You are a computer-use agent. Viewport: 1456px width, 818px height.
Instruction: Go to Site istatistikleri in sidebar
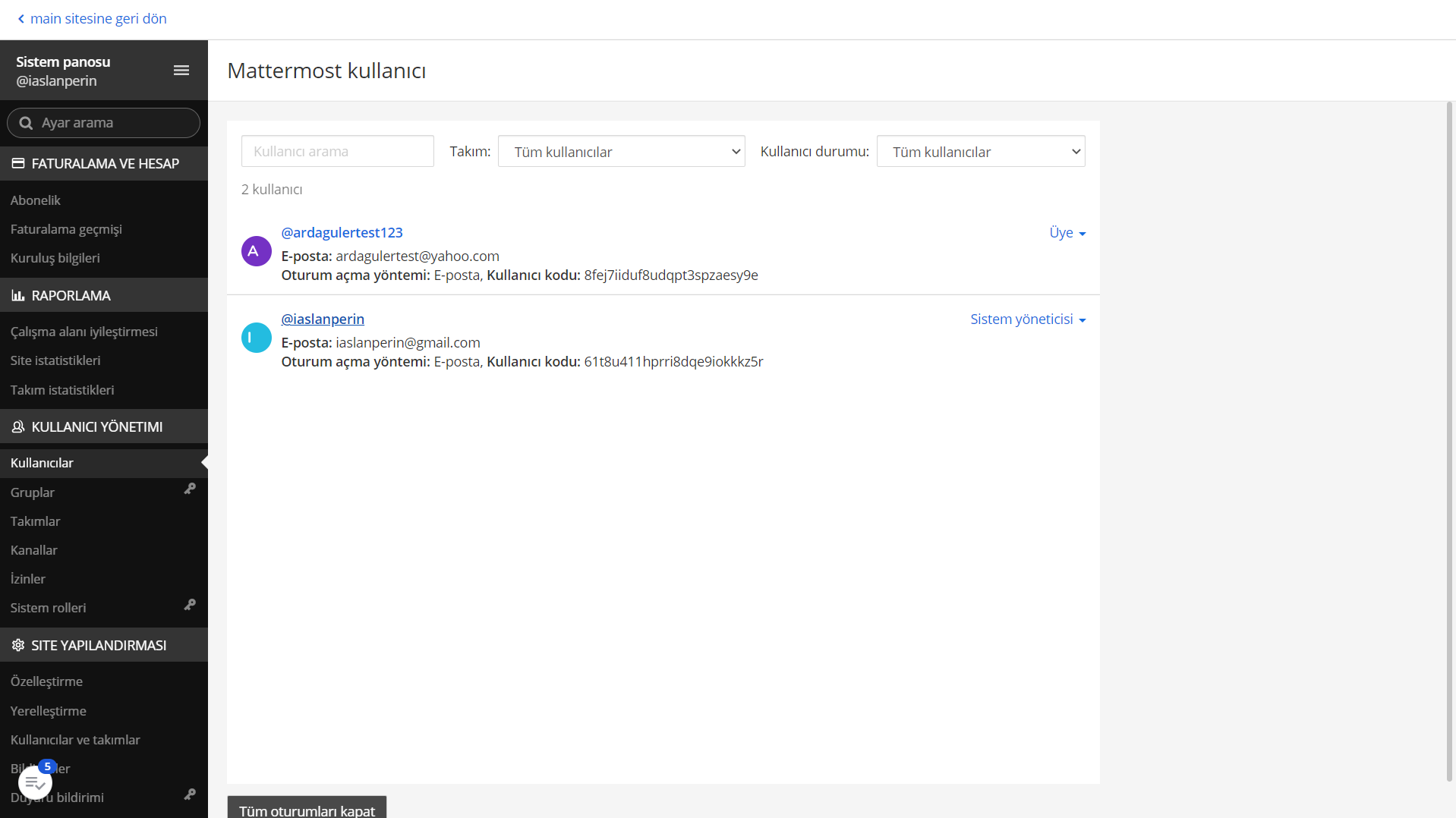(x=55, y=360)
